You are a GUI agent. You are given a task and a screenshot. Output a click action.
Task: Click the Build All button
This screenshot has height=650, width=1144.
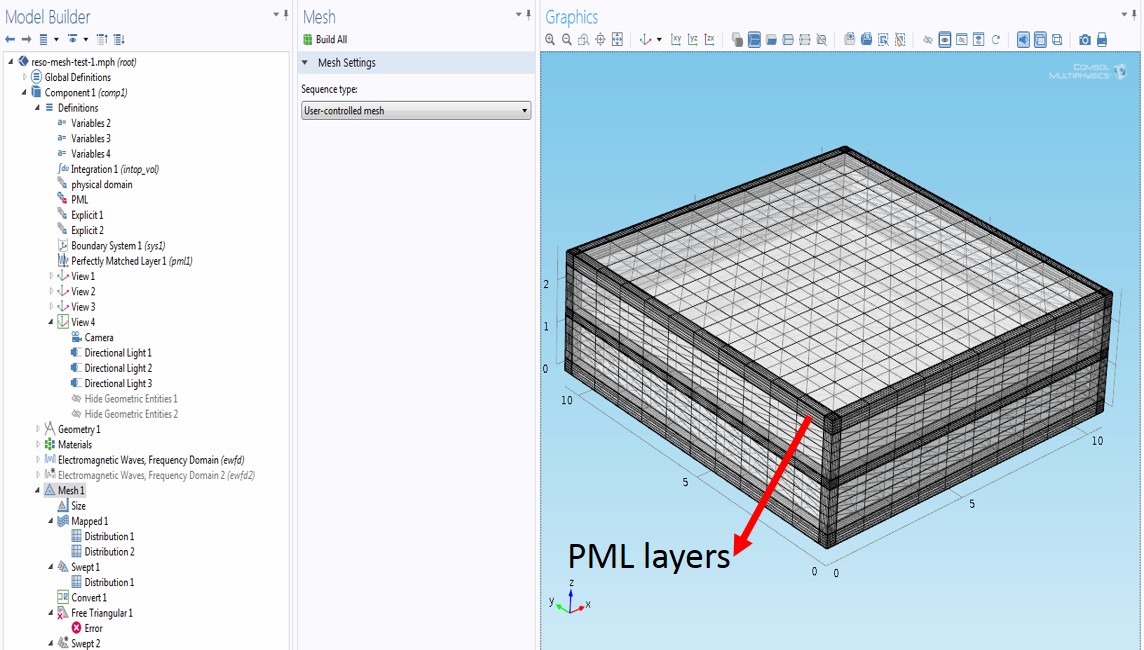point(325,40)
